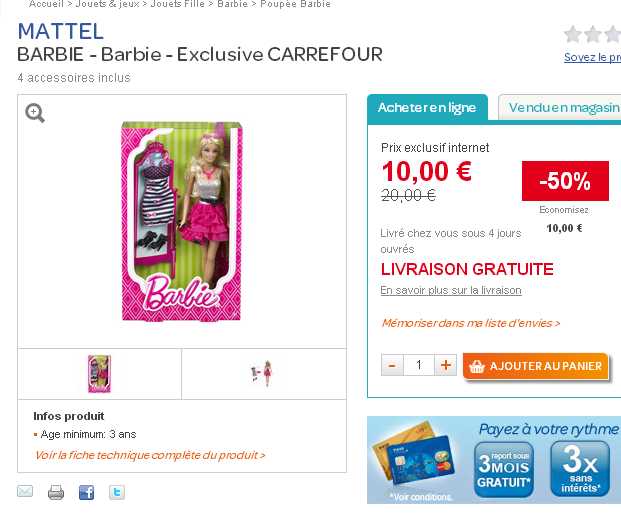Select the boxed Barbie thumbnail

(99, 374)
